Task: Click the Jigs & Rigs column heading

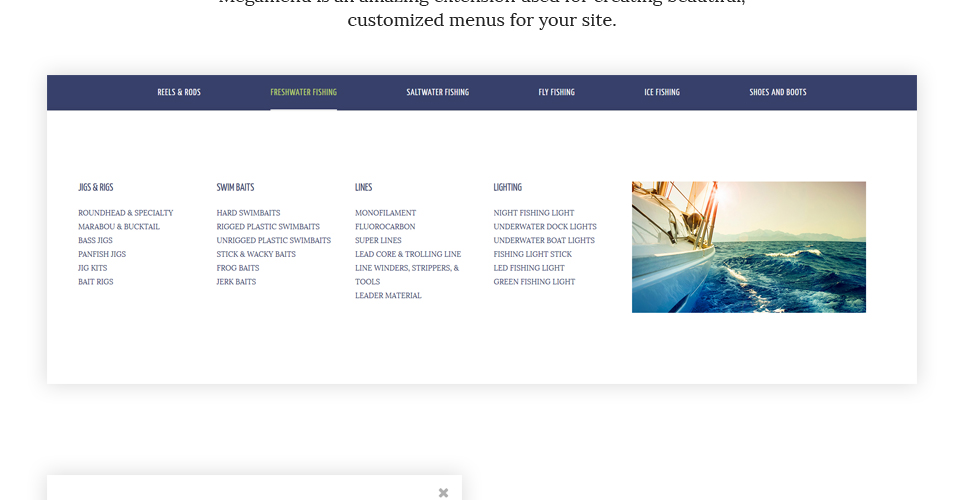Action: tap(95, 187)
